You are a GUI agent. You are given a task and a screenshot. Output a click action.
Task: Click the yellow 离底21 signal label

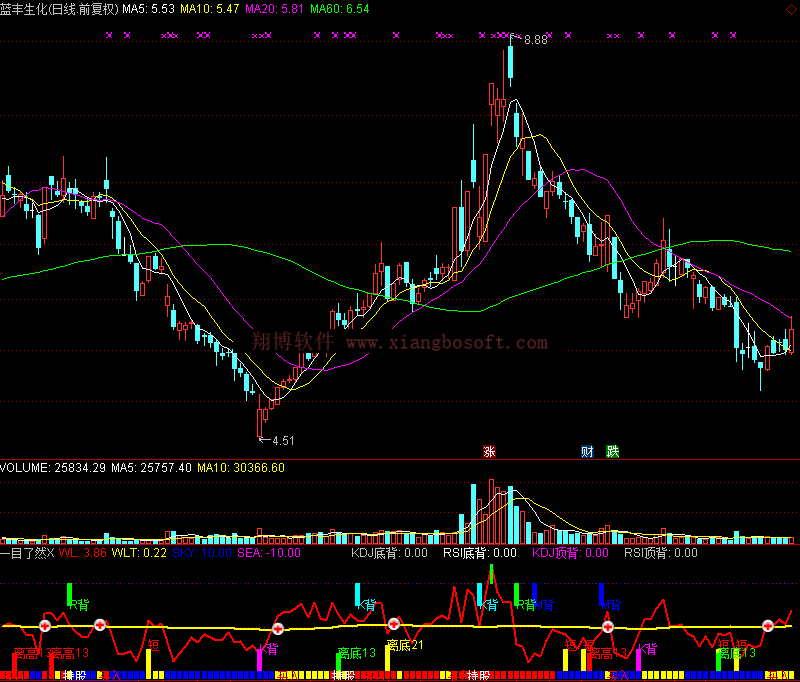tap(405, 645)
